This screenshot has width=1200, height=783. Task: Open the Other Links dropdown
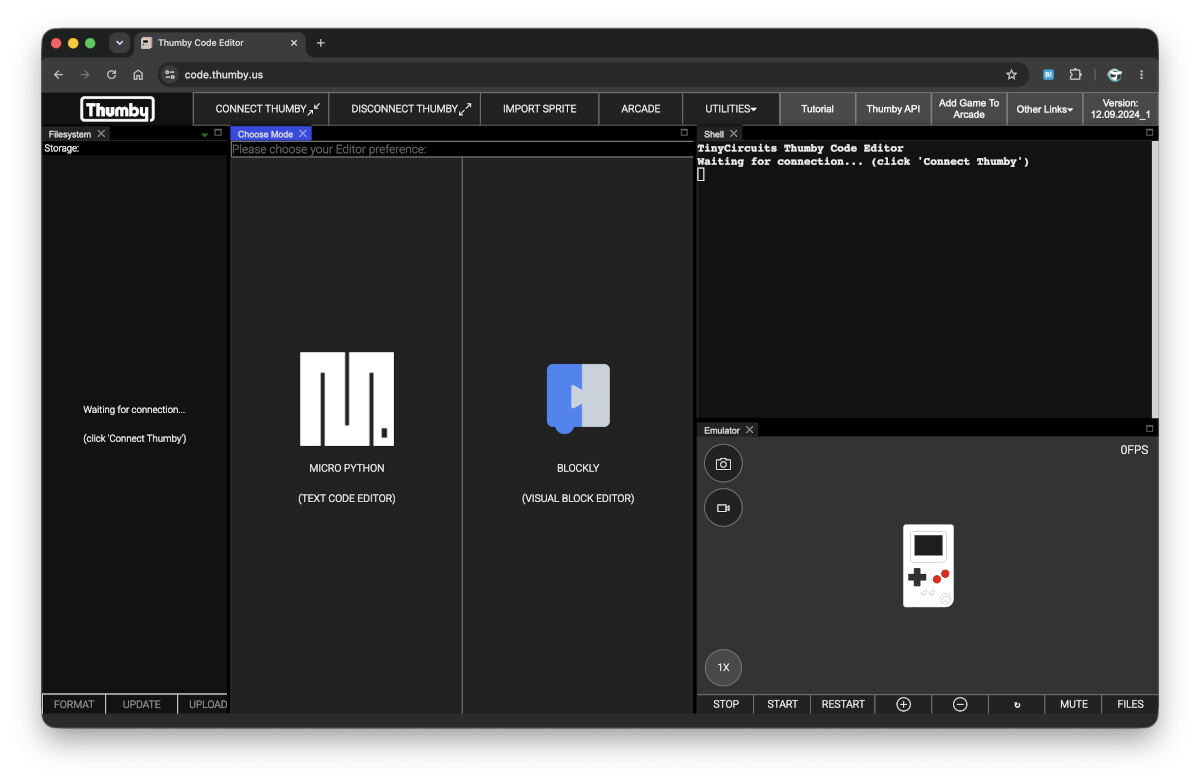pos(1044,109)
